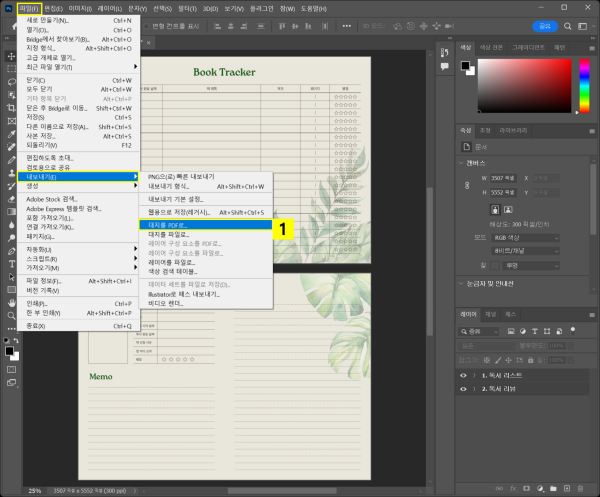The height and width of the screenshot is (497, 600).
Task: Select the Eraser tool
Action: coord(11,199)
